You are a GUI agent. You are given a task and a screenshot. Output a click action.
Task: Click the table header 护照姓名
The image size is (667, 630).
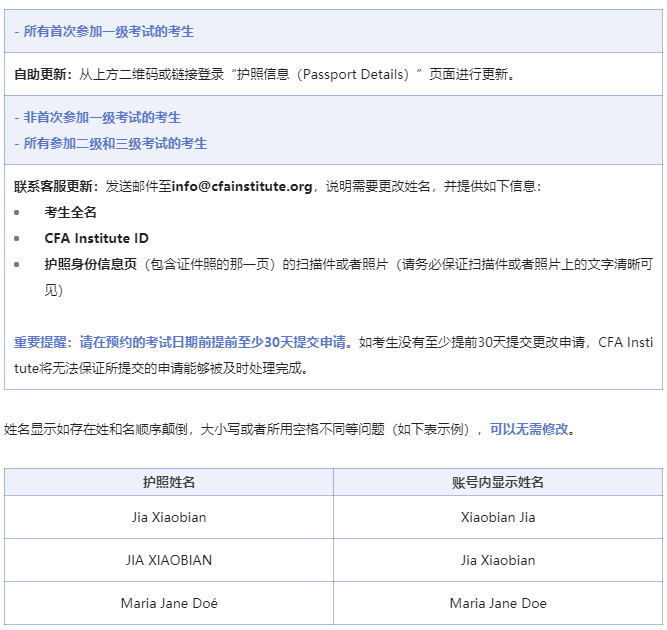169,482
